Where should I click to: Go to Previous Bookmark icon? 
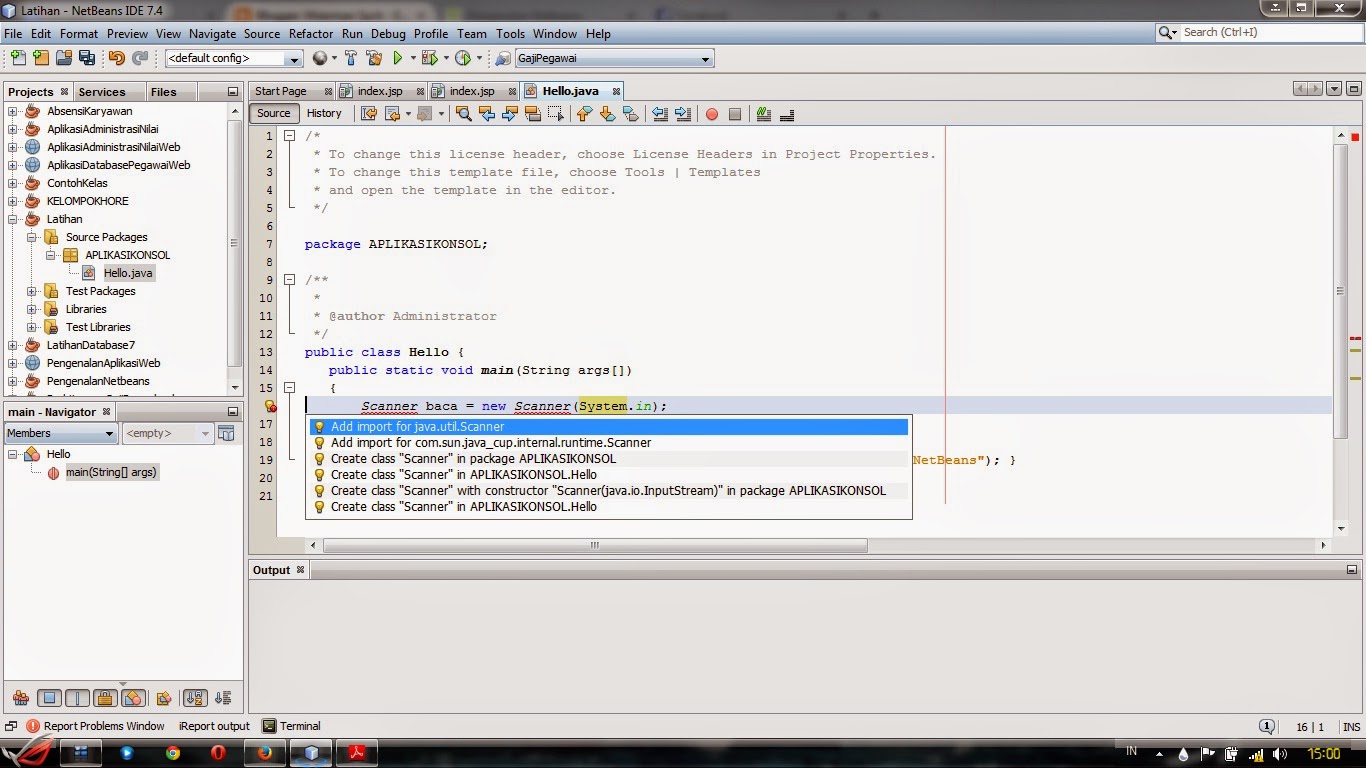[584, 114]
